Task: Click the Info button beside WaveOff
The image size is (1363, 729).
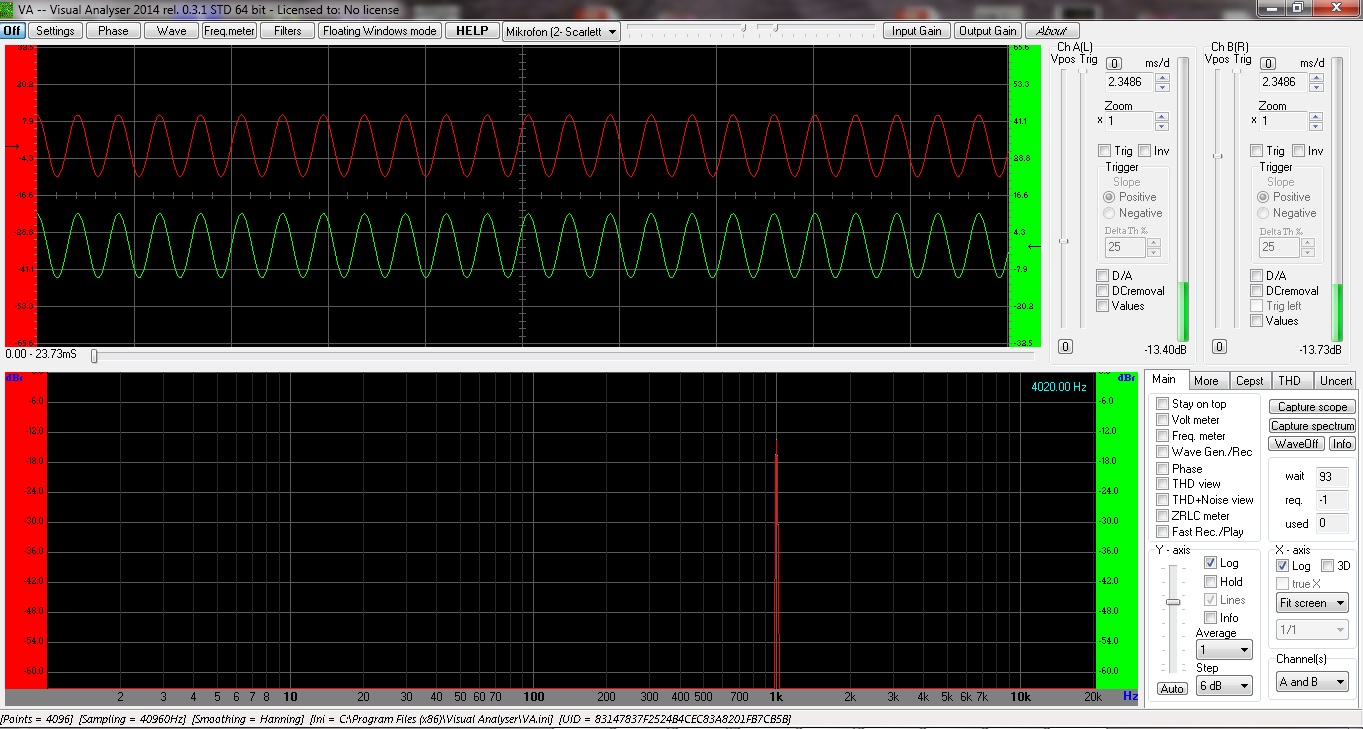Action: click(x=1342, y=444)
